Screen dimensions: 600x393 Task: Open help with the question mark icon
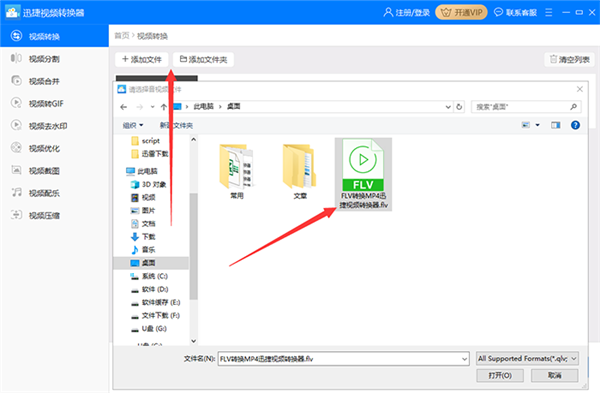(x=575, y=125)
